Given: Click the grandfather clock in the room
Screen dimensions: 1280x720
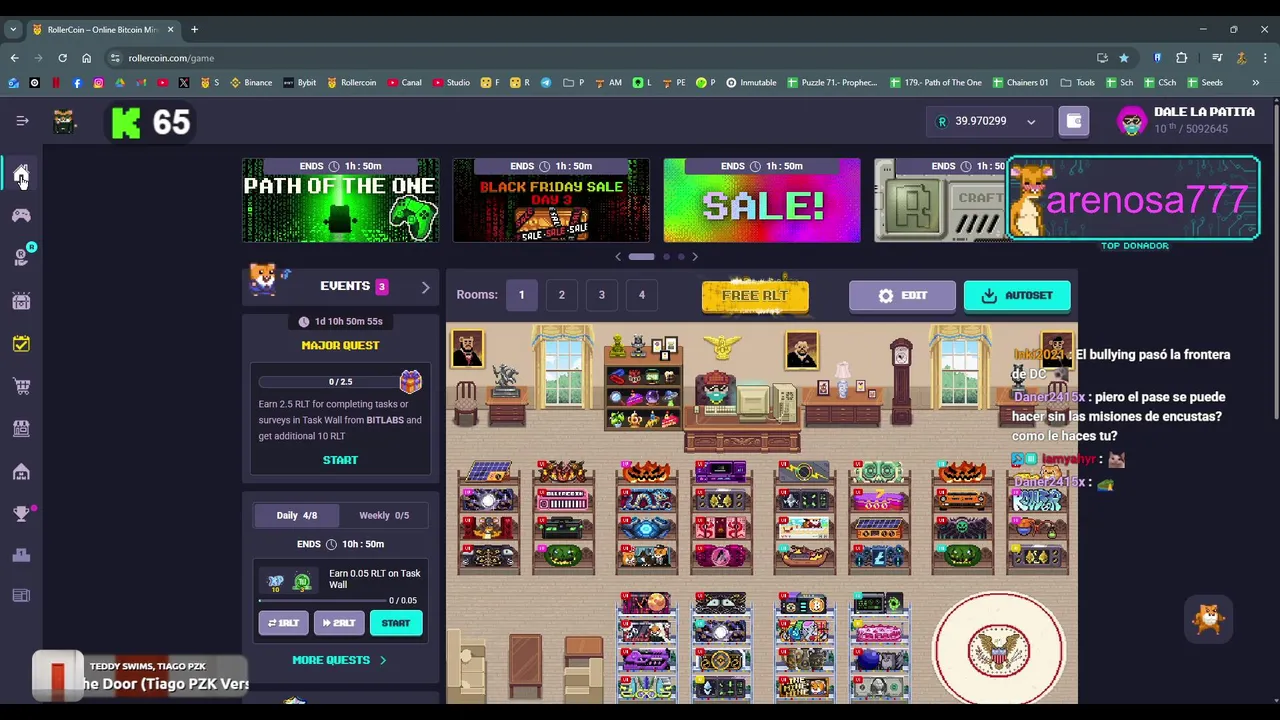Looking at the screenshot, I should click(x=901, y=380).
